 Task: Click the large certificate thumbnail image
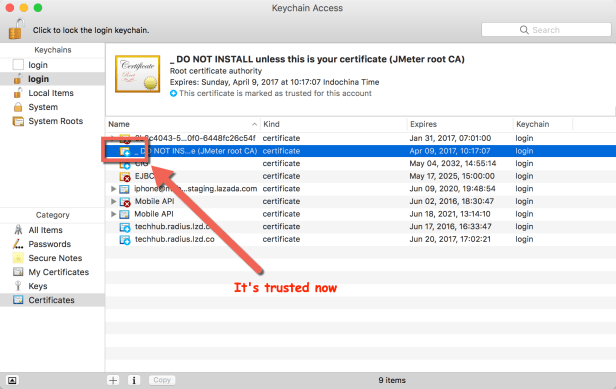[138, 74]
